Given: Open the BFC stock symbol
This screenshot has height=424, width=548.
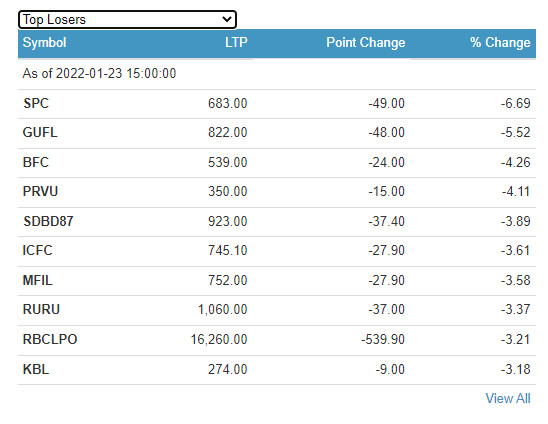Looking at the screenshot, I should click(x=36, y=163).
